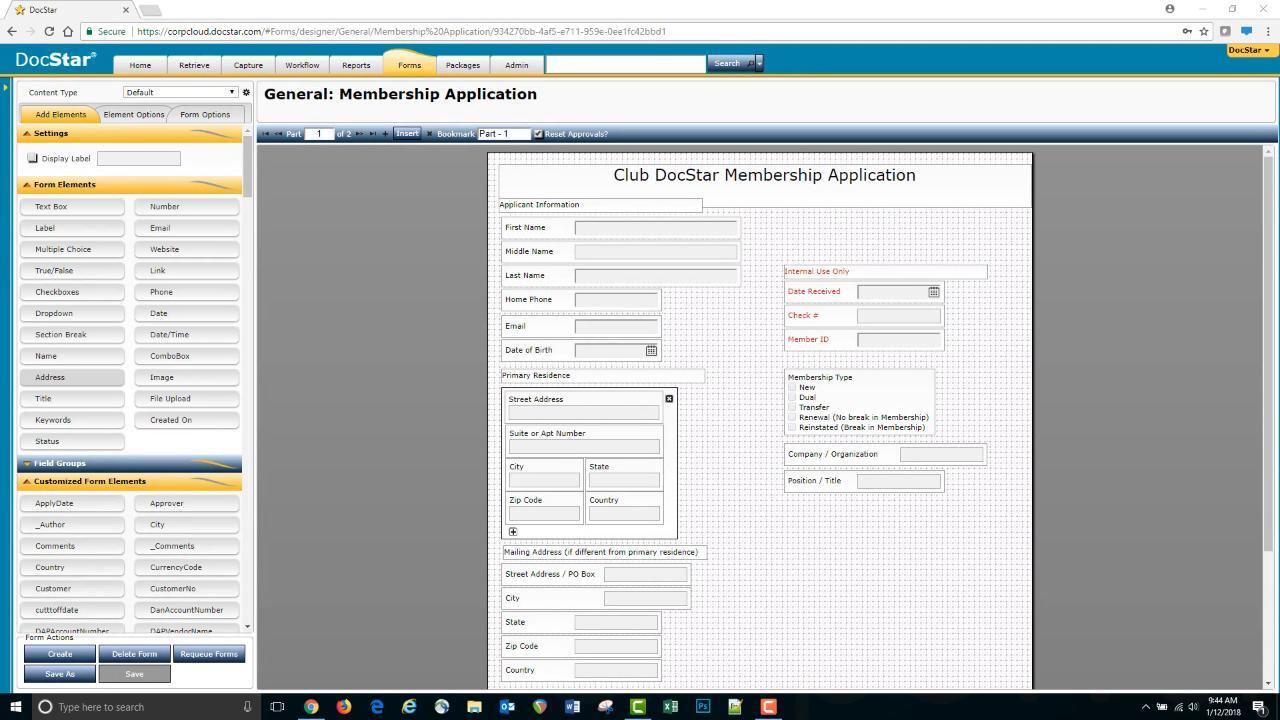The image size is (1280, 720).
Task: Collapse the Form Elements section
Action: pos(130,184)
